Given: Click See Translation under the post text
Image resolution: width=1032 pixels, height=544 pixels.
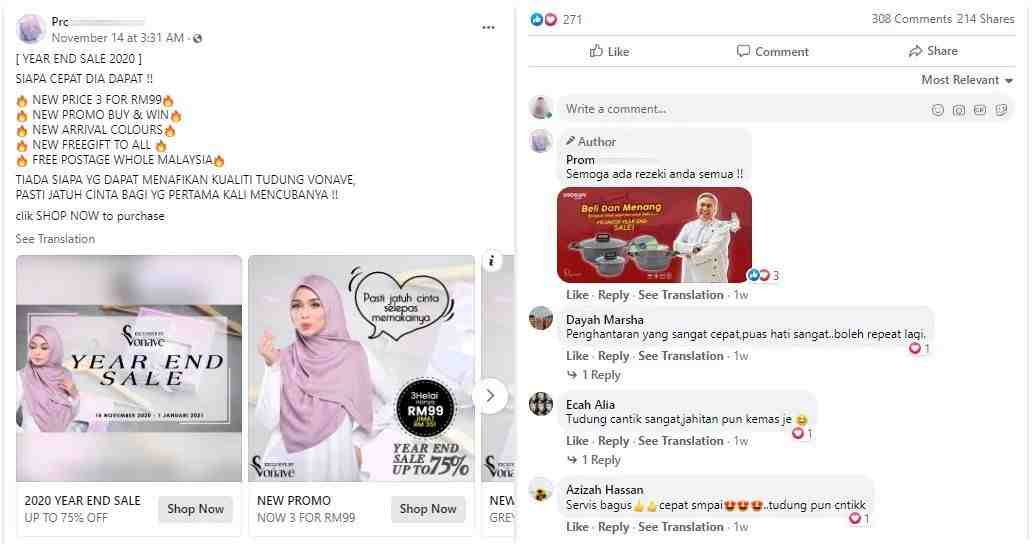Looking at the screenshot, I should click(55, 239).
